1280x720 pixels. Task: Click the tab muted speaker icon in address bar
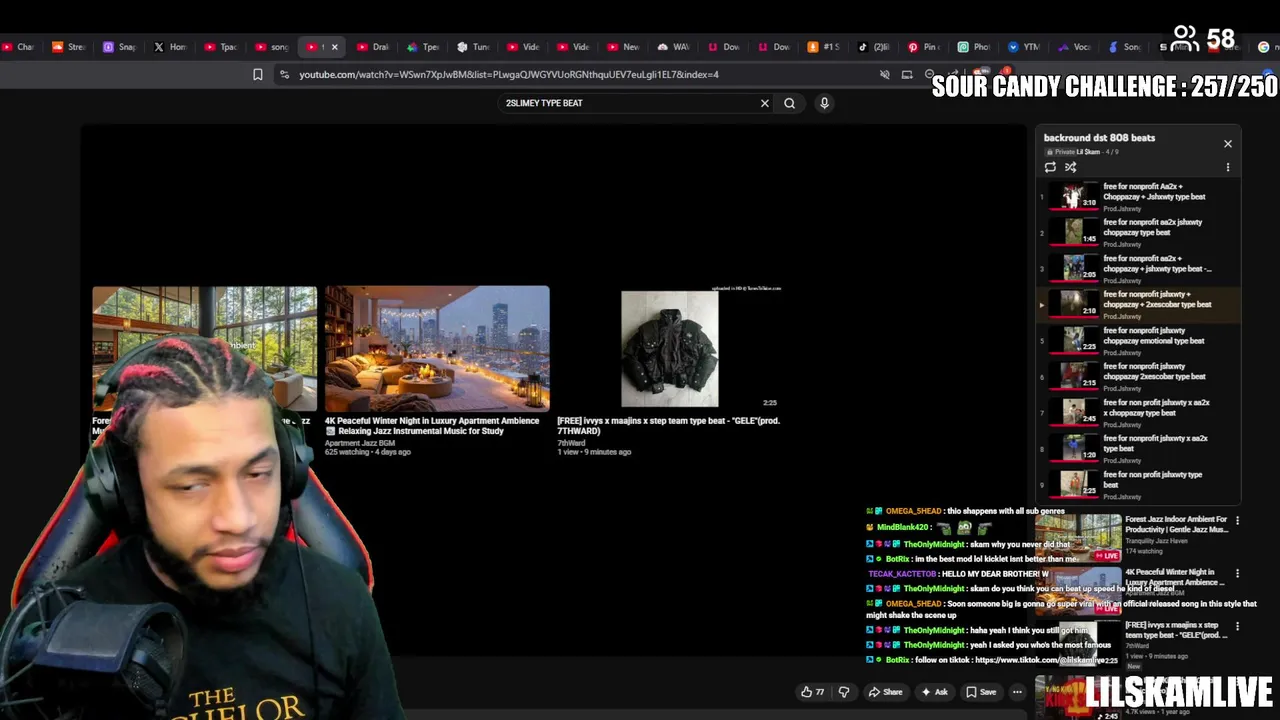[x=884, y=74]
